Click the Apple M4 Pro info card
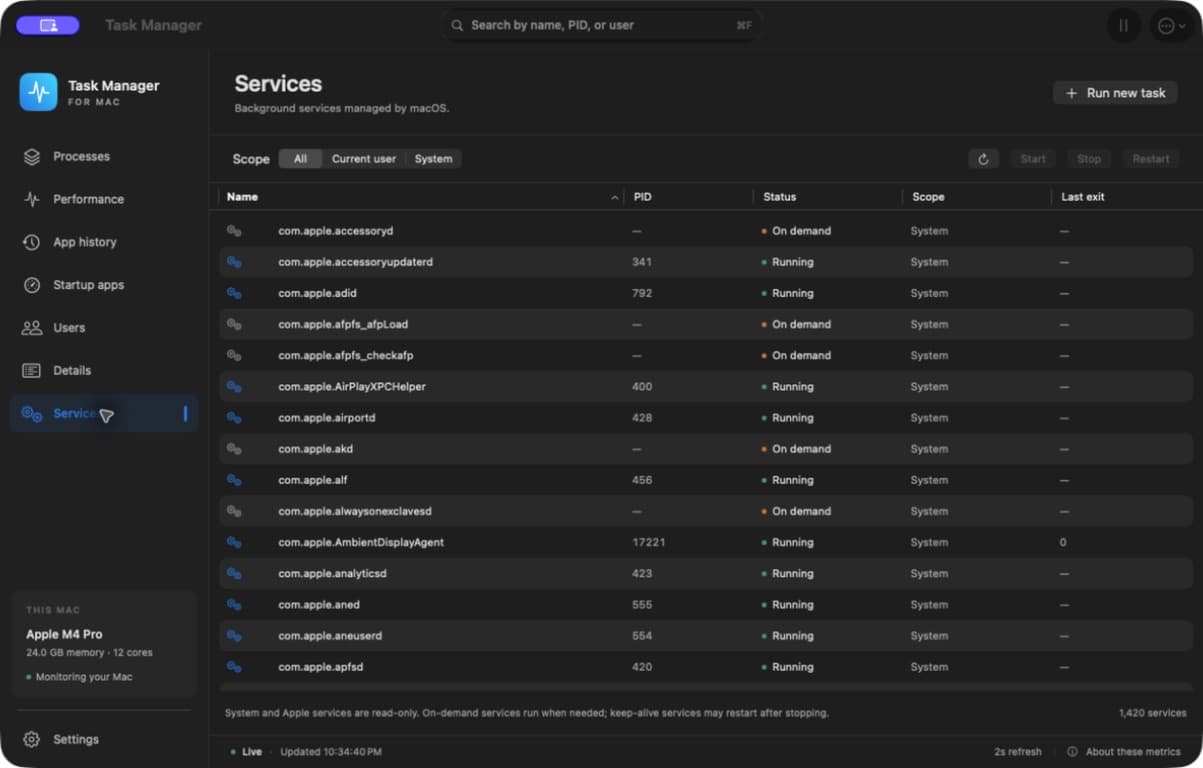This screenshot has height=768, width=1203. (x=104, y=643)
